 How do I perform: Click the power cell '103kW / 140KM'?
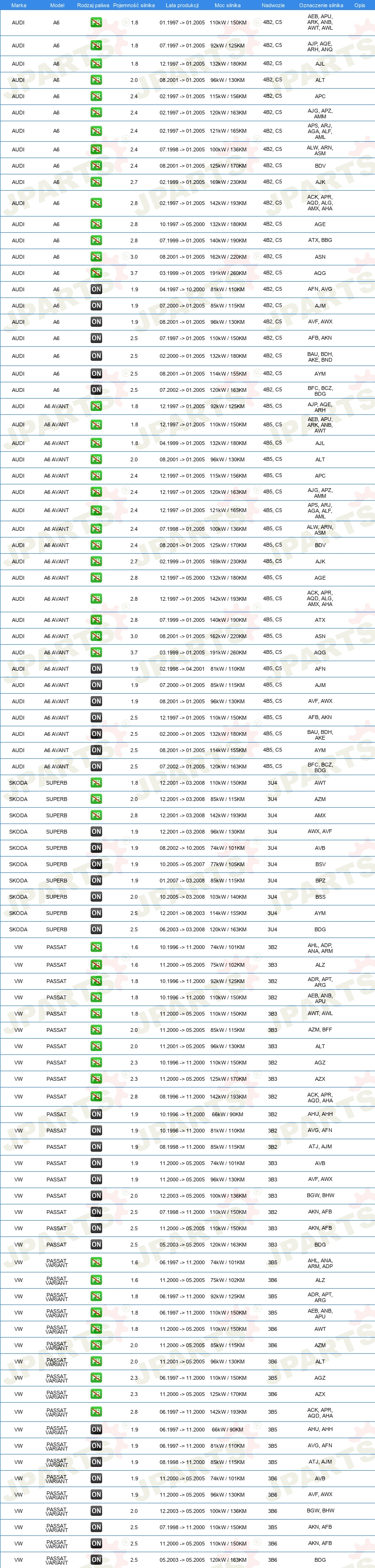[x=228, y=897]
